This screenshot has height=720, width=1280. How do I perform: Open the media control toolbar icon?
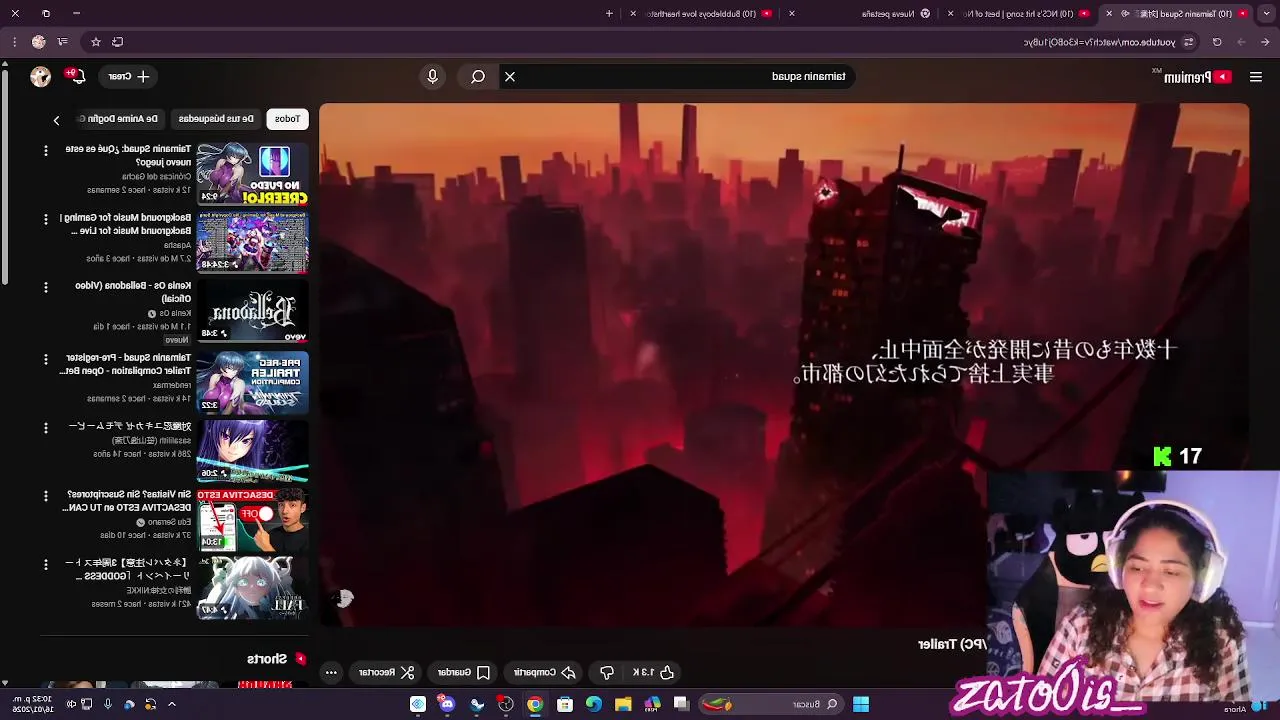tap(62, 42)
